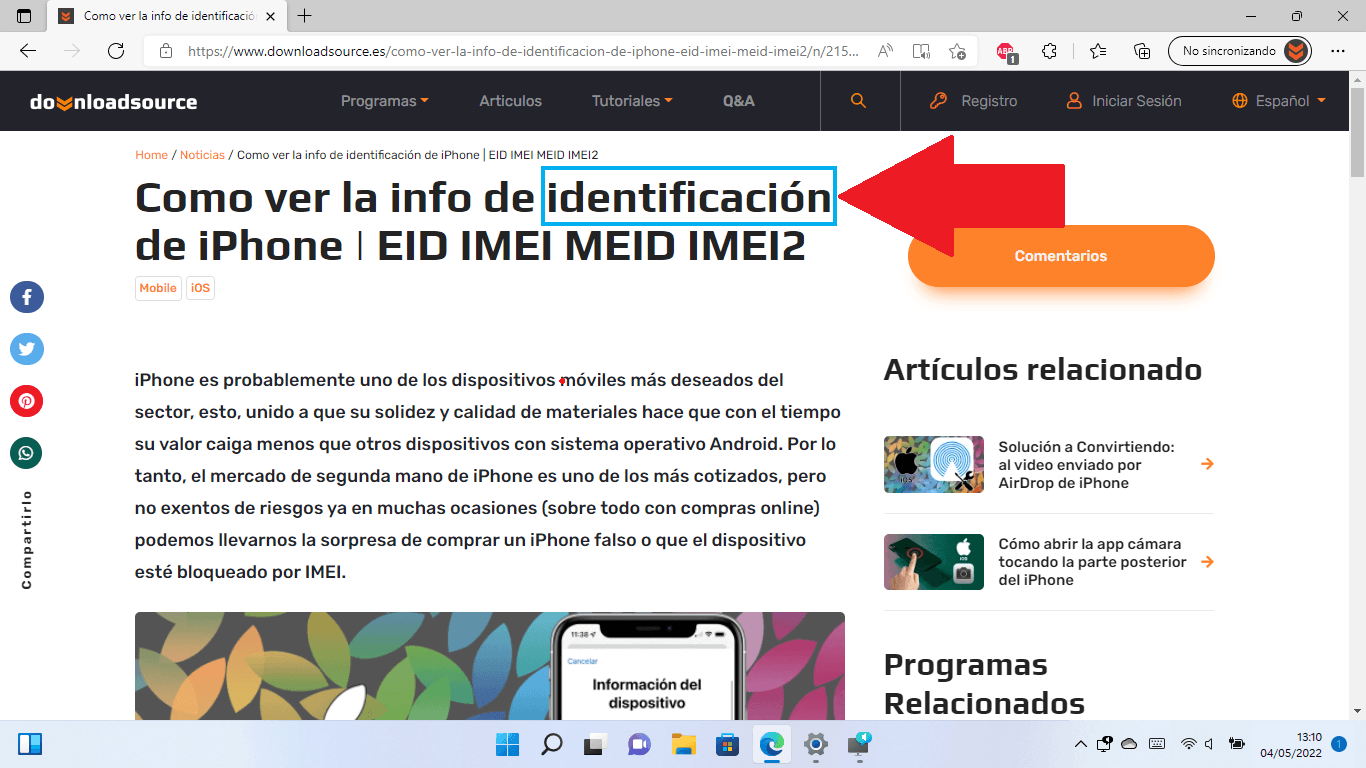Click the iPhone article hero image
Screen dimensions: 1366x768
[490, 666]
